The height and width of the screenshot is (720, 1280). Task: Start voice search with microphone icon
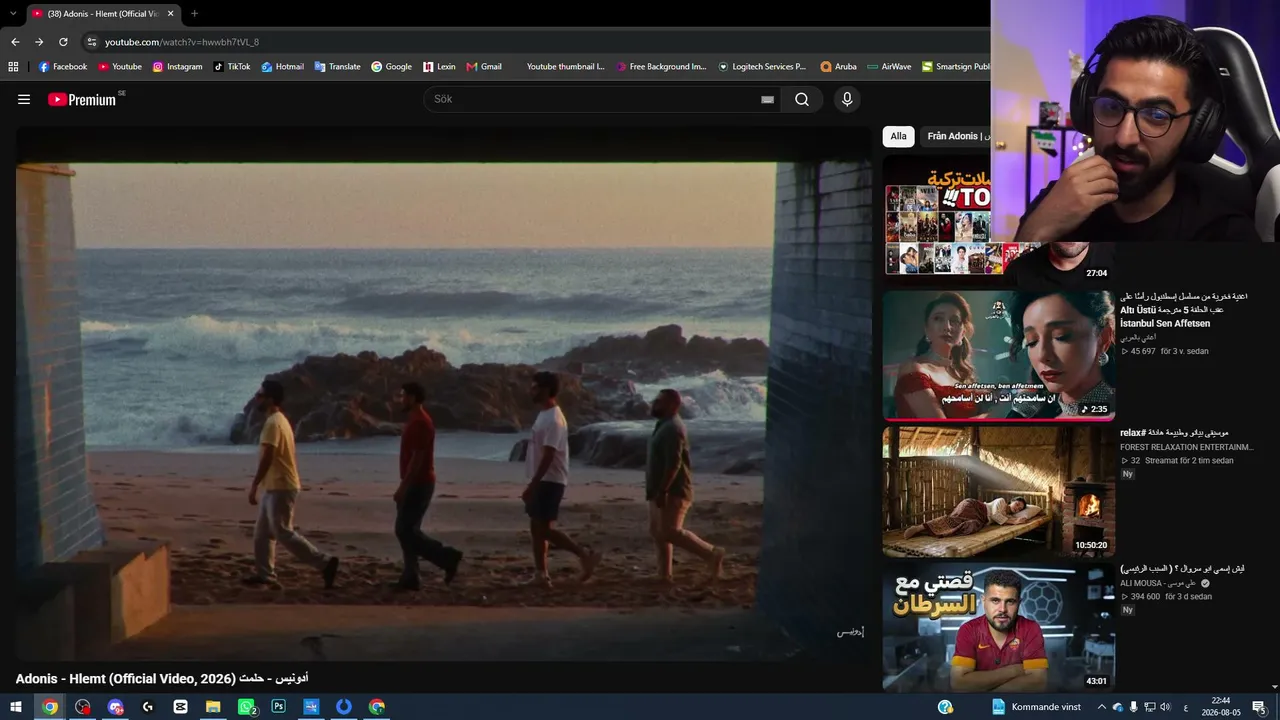(x=847, y=99)
